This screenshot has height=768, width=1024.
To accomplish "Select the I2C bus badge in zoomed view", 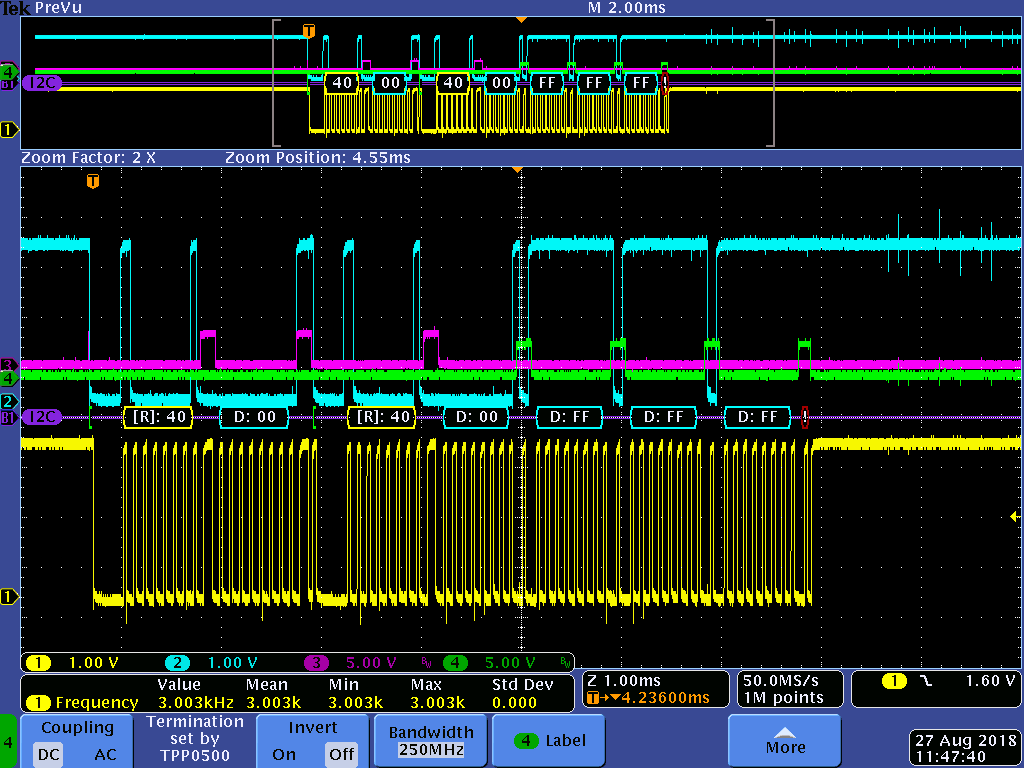I will 42,417.
